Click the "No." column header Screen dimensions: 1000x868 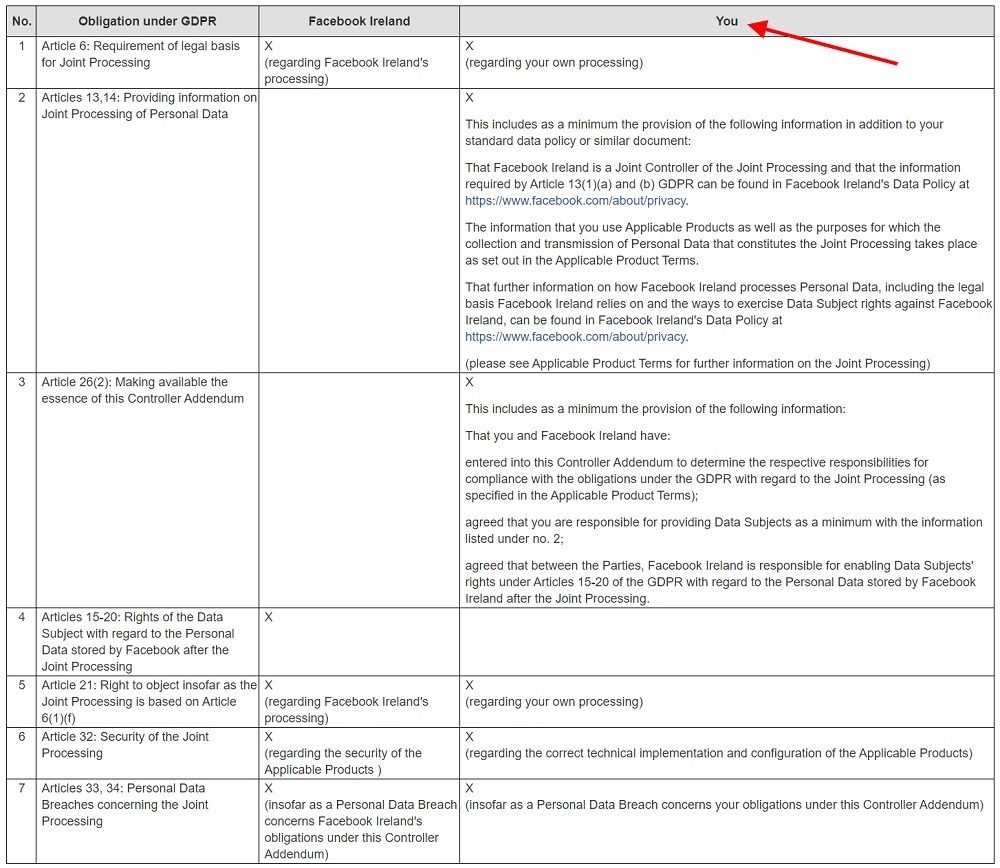pos(22,21)
